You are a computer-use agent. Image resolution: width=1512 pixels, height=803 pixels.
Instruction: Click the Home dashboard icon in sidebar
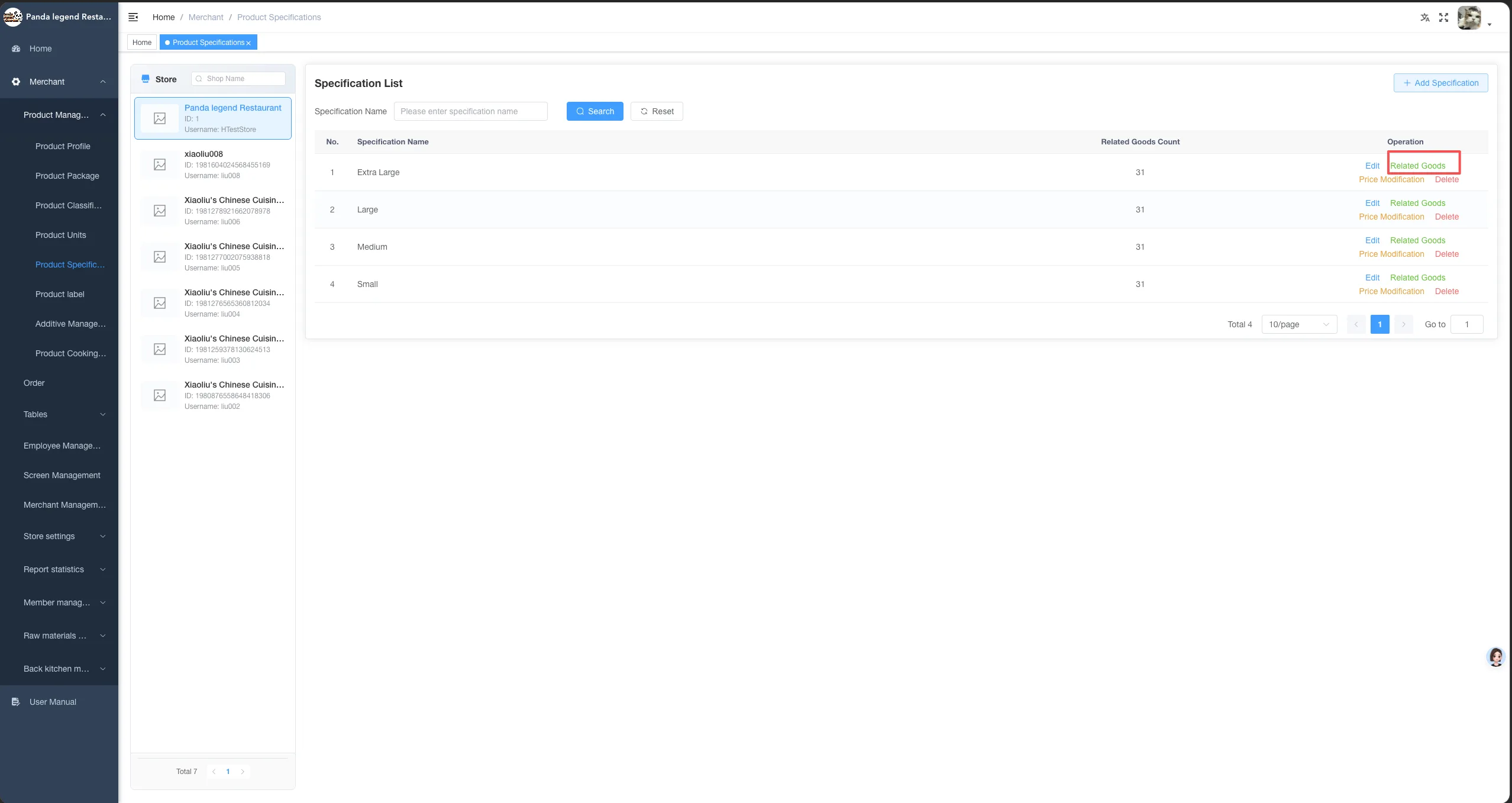[16, 49]
